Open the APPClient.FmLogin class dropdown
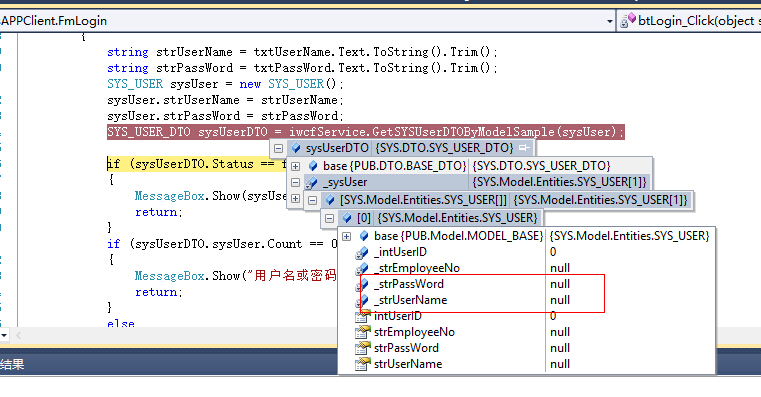761x397 pixels. [610, 21]
